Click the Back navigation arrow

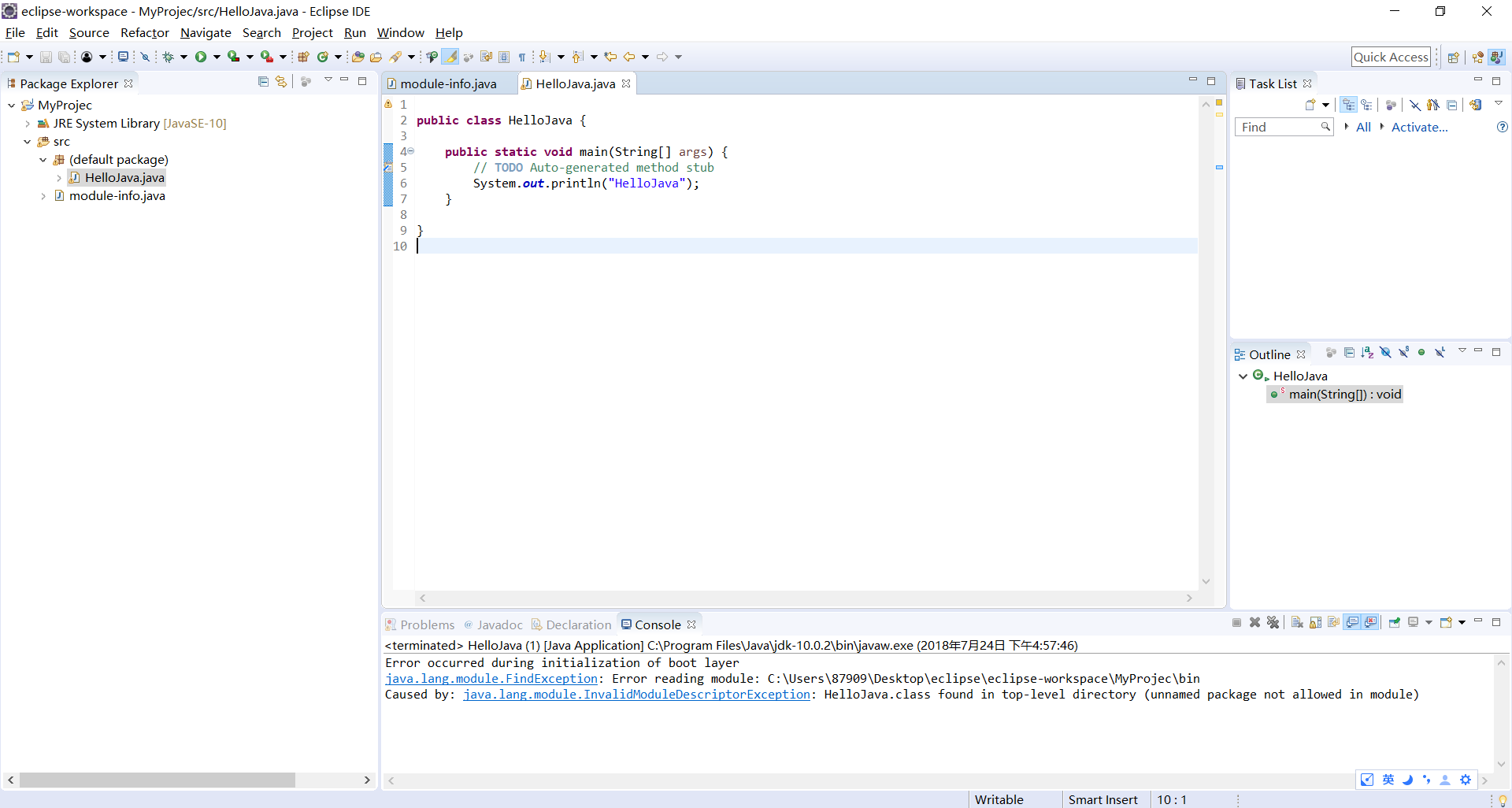point(629,57)
